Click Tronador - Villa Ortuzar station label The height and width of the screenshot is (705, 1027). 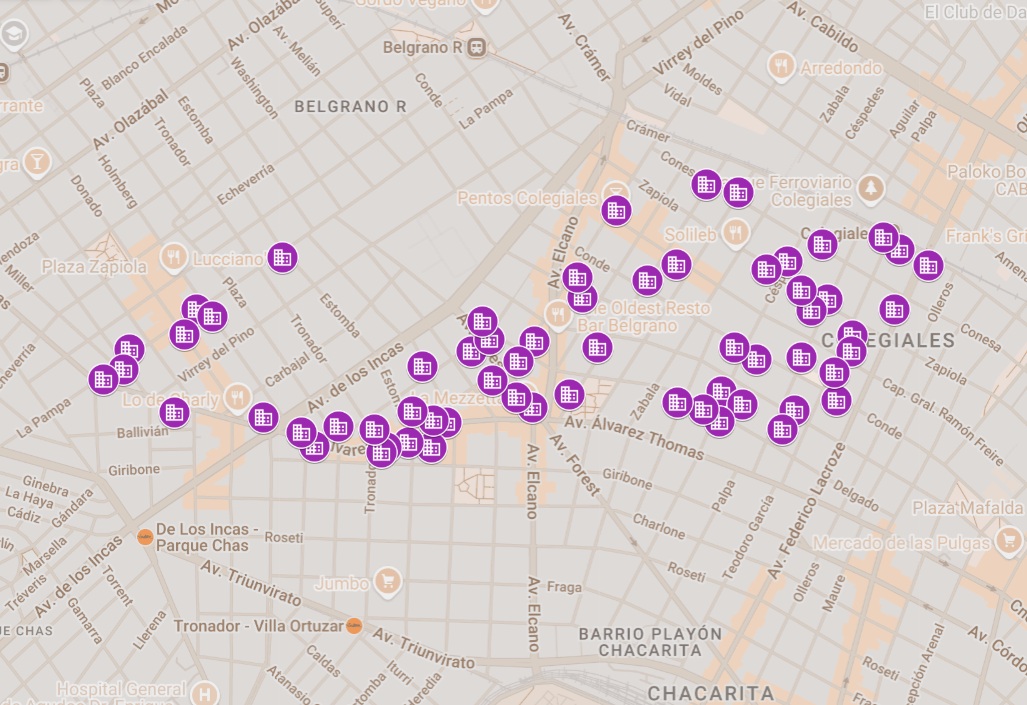[x=259, y=626]
